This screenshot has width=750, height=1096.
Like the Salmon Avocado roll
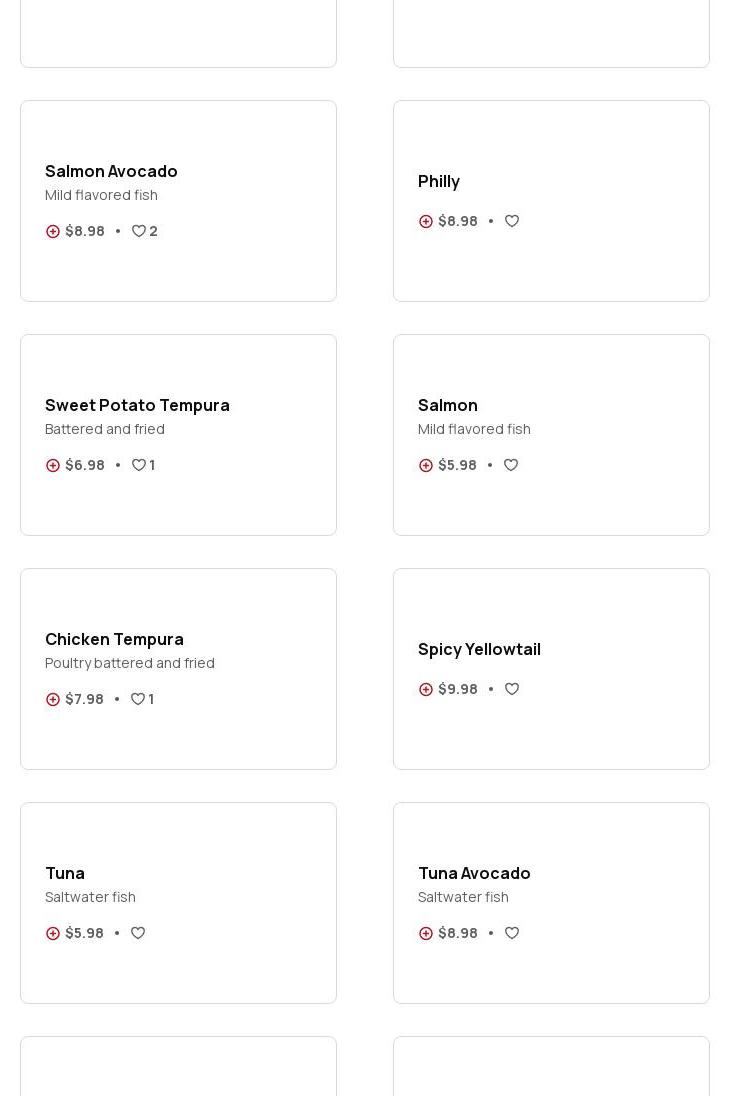coord(139,231)
